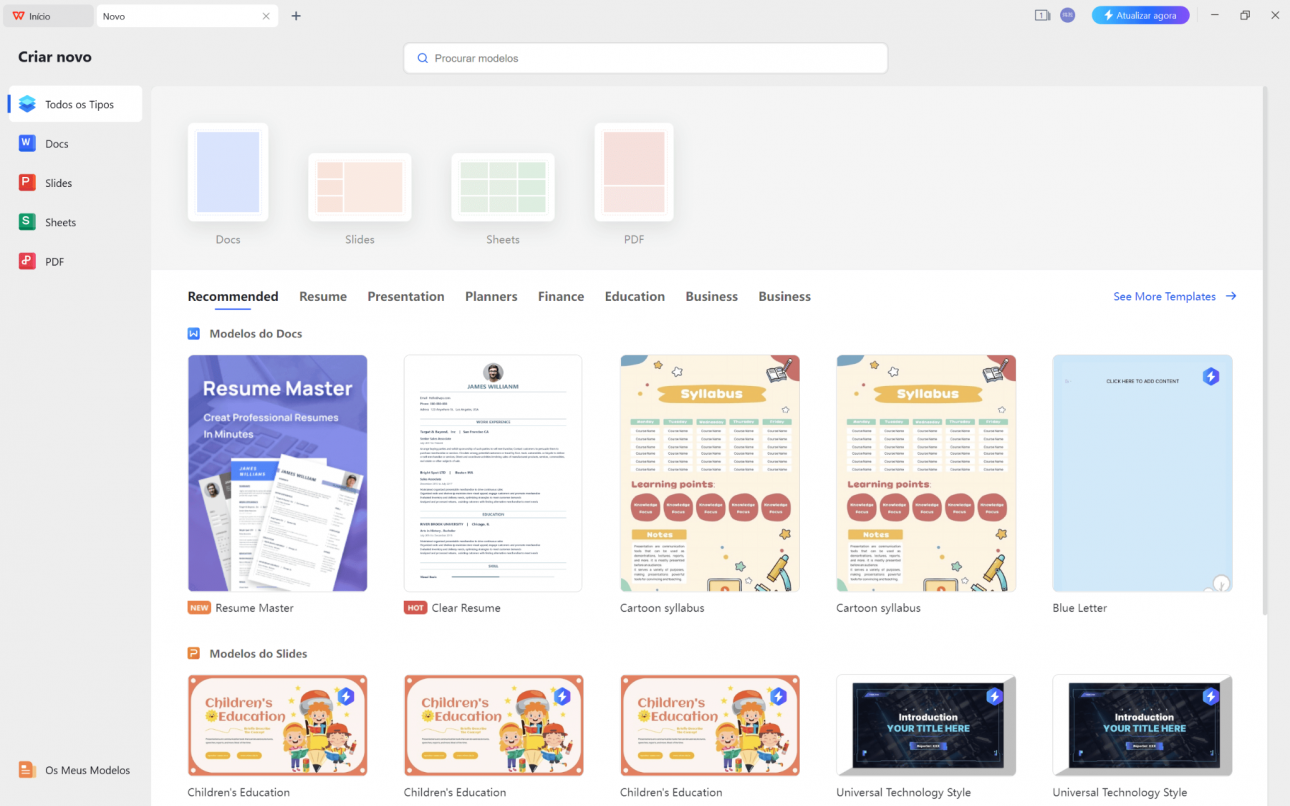Click the HOT badge on Clear Resume
The image size is (1290, 806).
click(x=415, y=607)
